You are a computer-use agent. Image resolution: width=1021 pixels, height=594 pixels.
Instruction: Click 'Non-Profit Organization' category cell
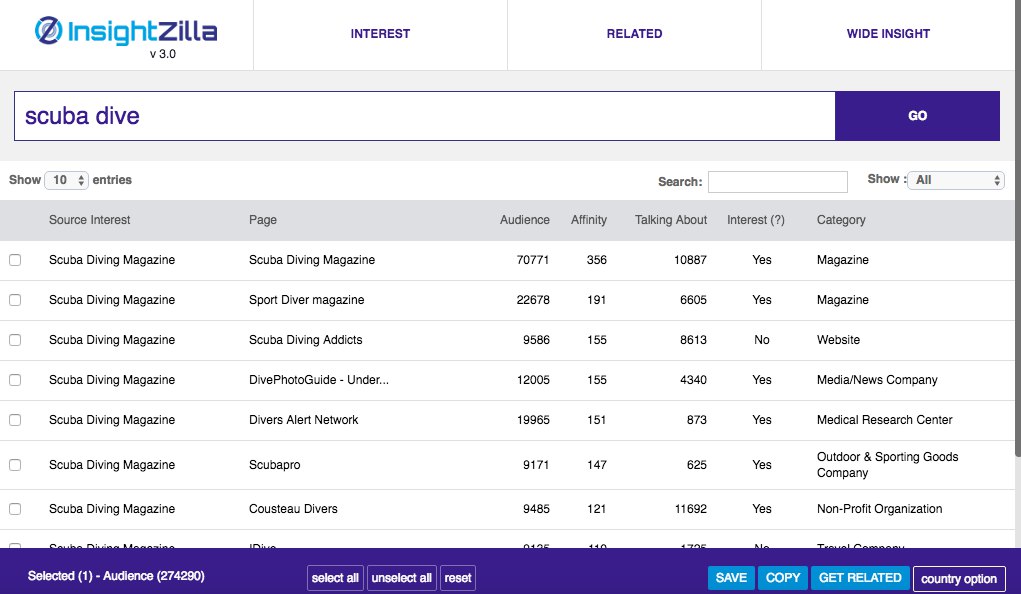879,509
